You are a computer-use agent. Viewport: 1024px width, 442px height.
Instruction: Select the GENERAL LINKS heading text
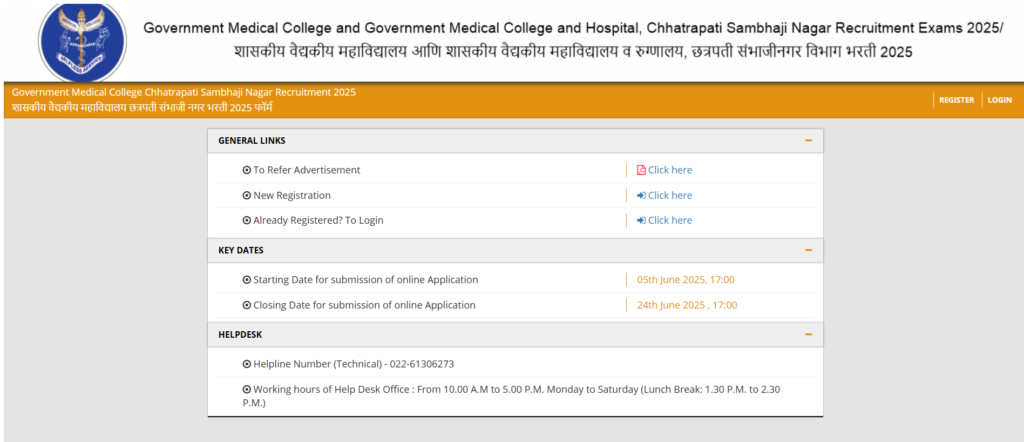pos(251,140)
